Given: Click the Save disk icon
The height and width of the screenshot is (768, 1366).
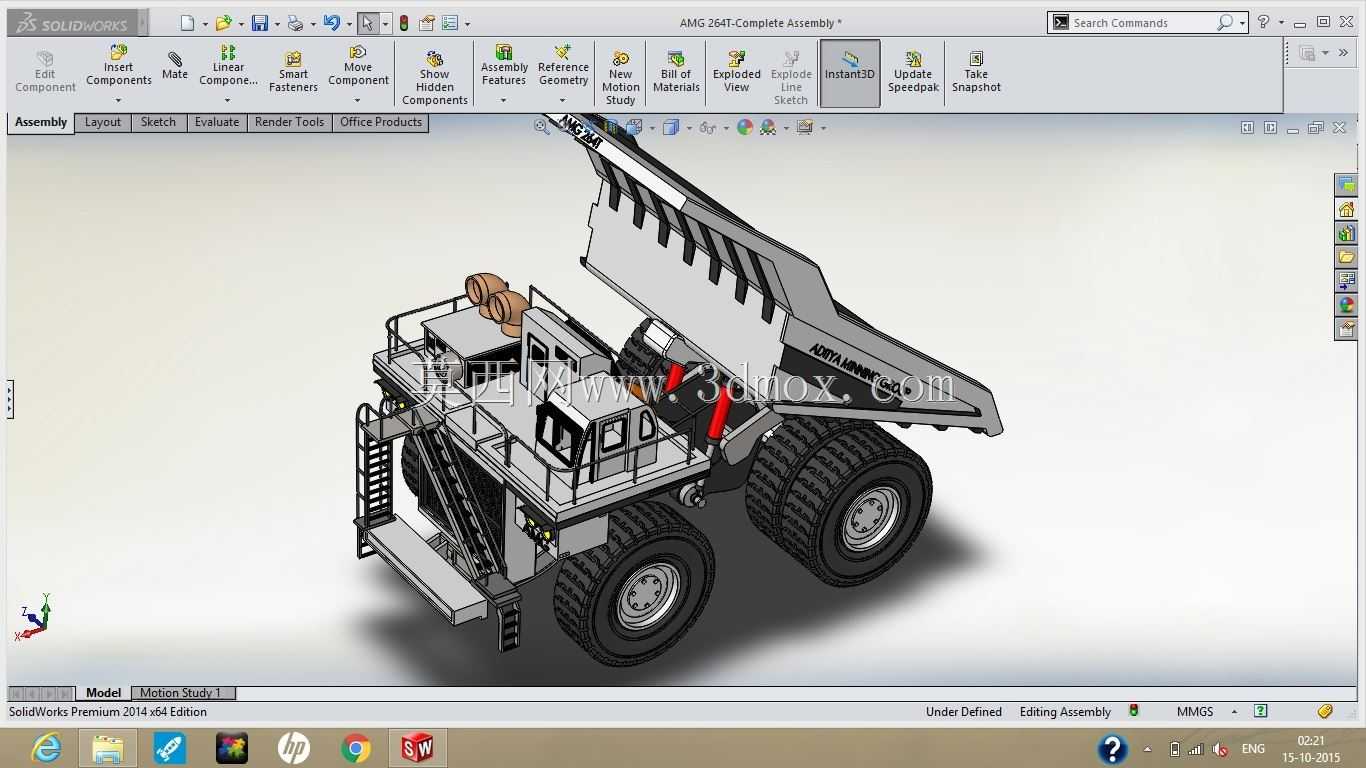Looking at the screenshot, I should pos(259,23).
